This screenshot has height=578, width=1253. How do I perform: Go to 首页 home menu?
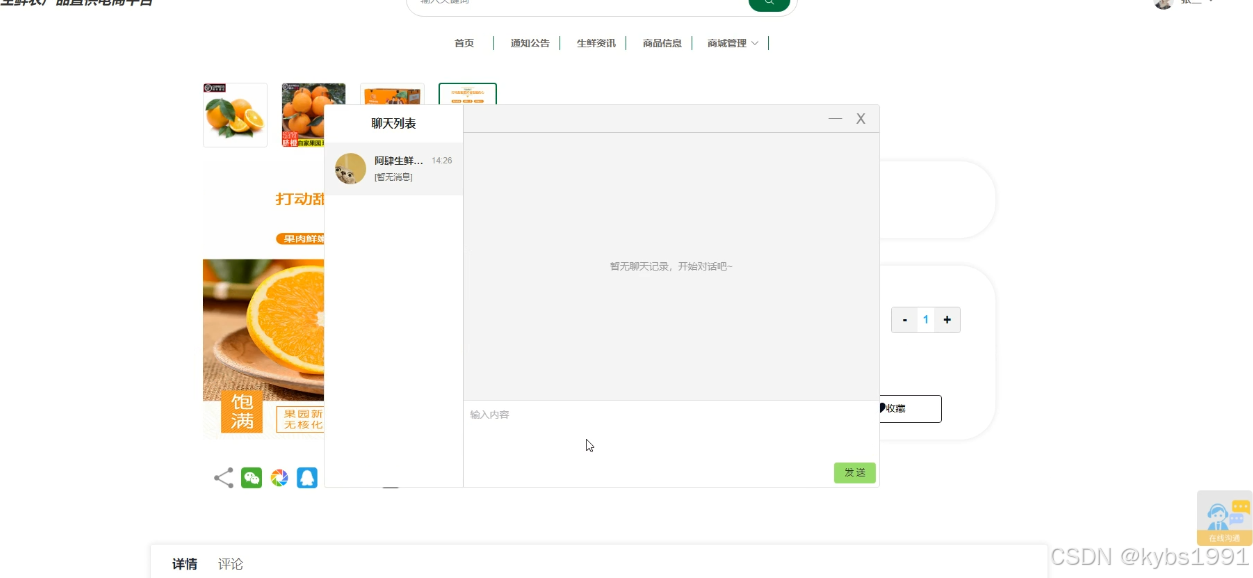[x=464, y=43]
